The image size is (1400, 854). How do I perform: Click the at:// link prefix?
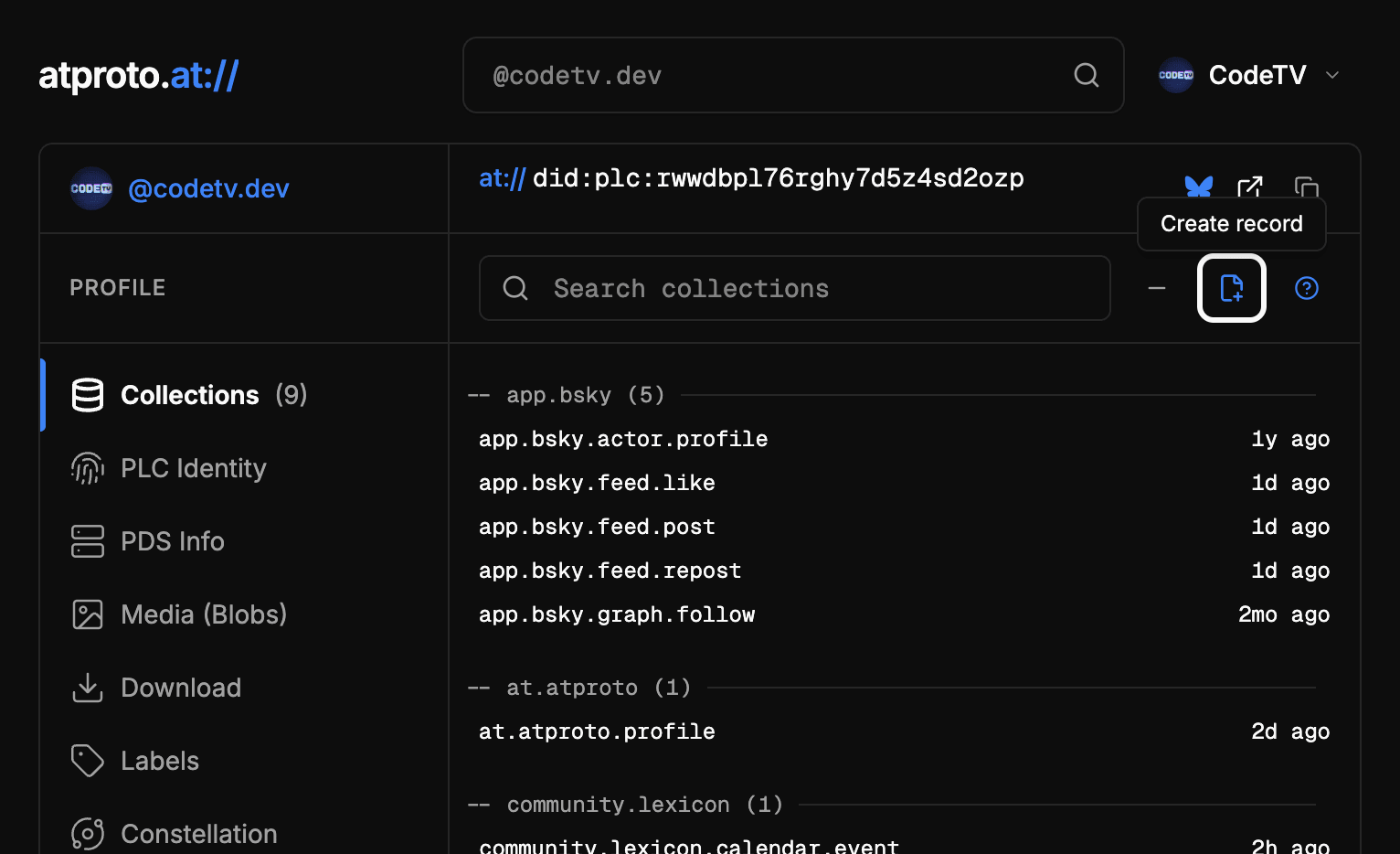pyautogui.click(x=502, y=178)
